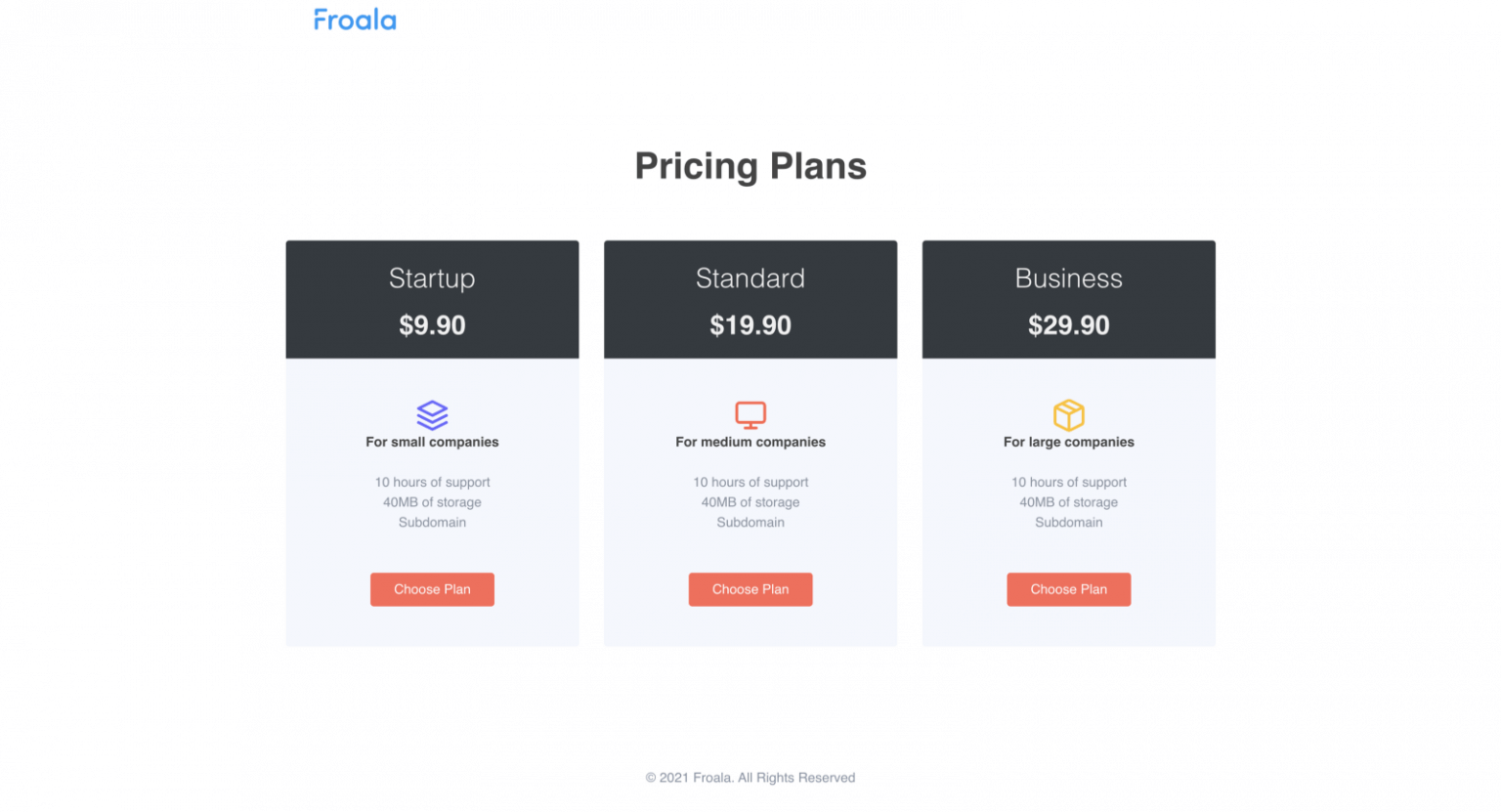Screen dimensions: 1501x812
Task: Select Choose Plan for the Startup plan
Action: 432,589
